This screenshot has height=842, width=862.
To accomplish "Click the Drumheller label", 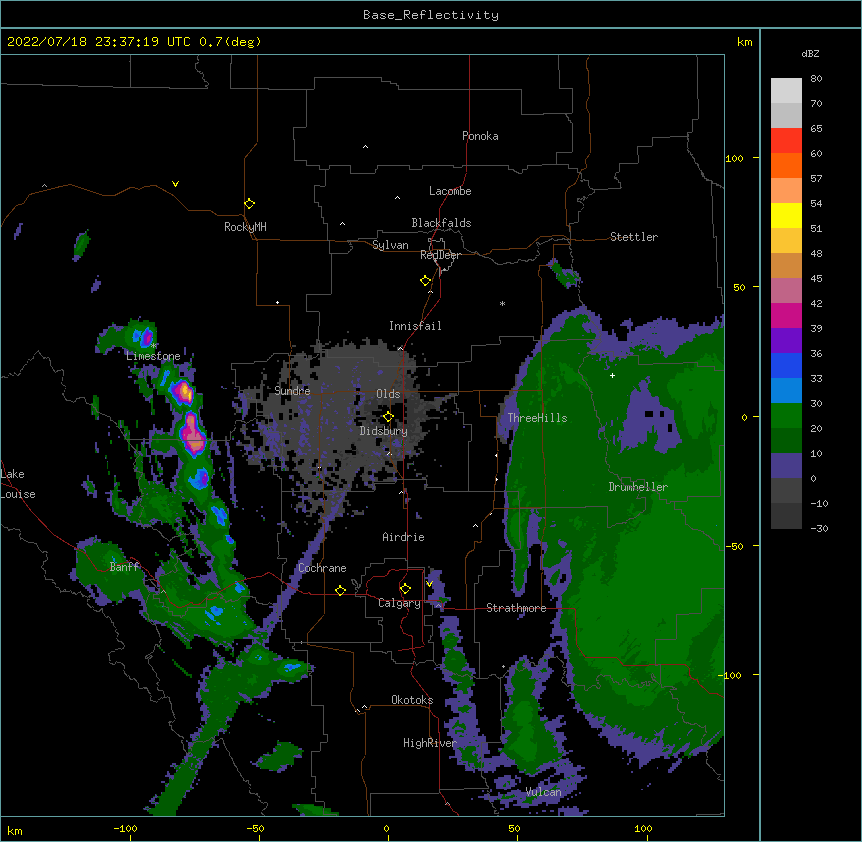I will [x=638, y=487].
